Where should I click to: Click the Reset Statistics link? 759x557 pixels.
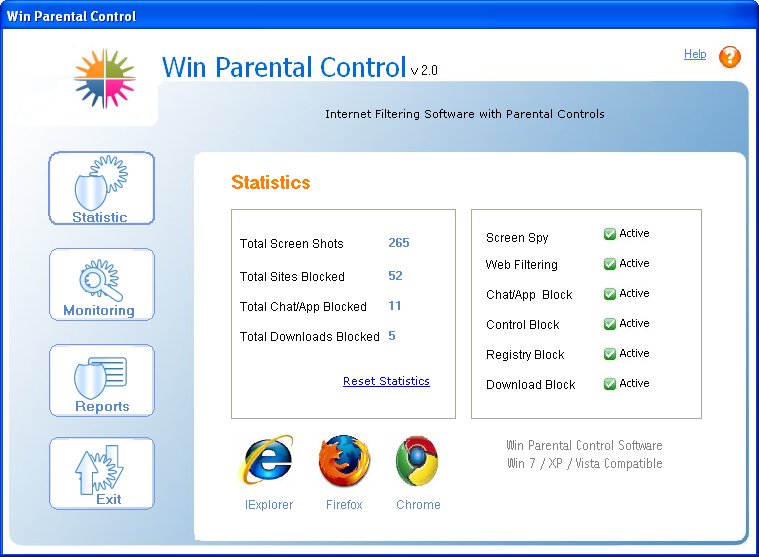[386, 381]
